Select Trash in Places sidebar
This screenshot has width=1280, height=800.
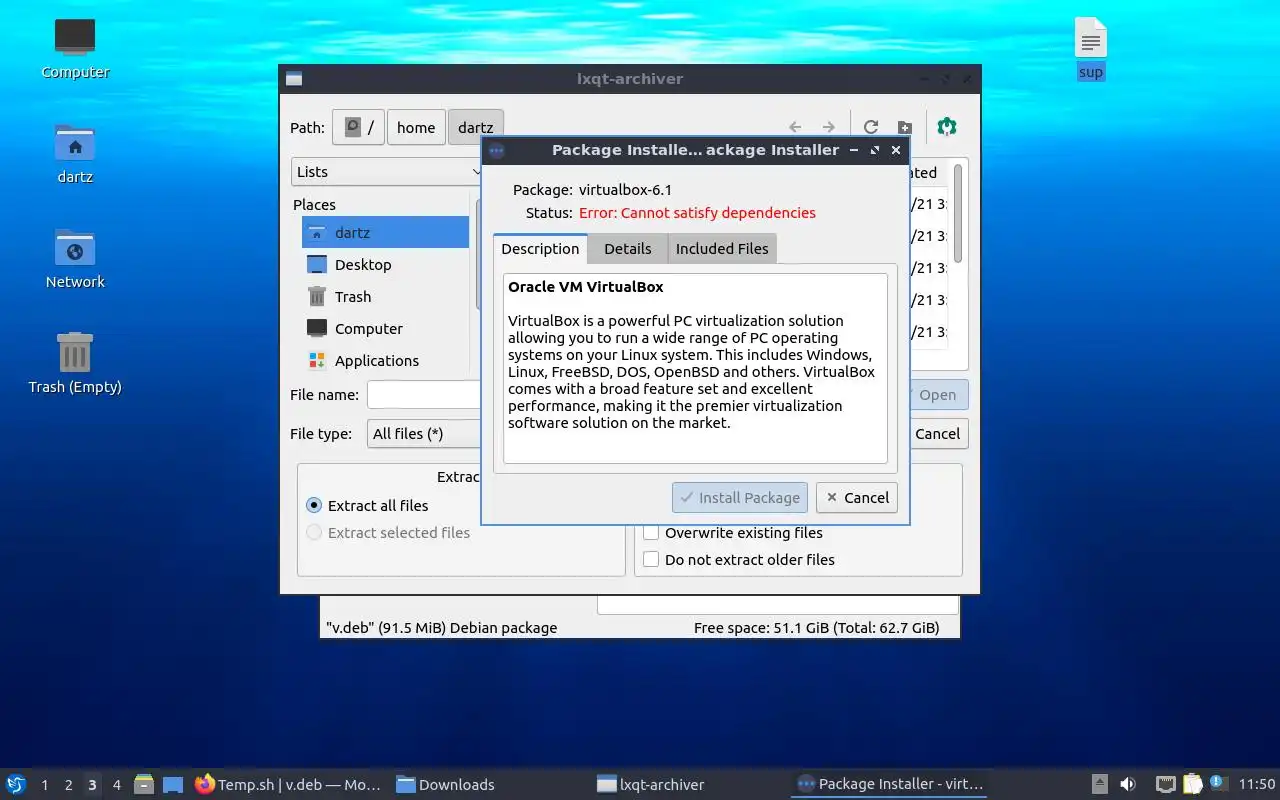tap(385, 297)
